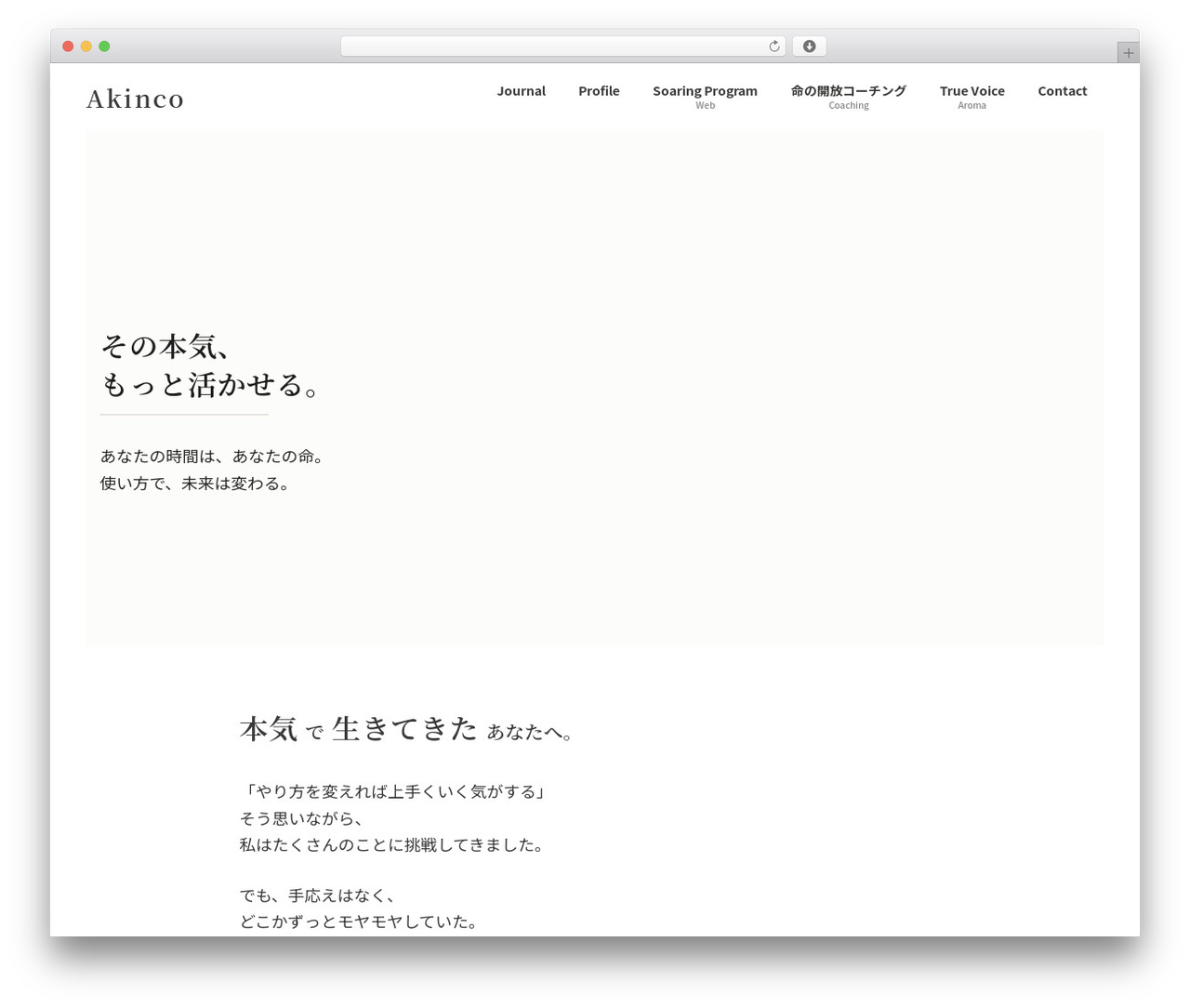
Task: Focus the browser address bar
Action: coord(562,46)
